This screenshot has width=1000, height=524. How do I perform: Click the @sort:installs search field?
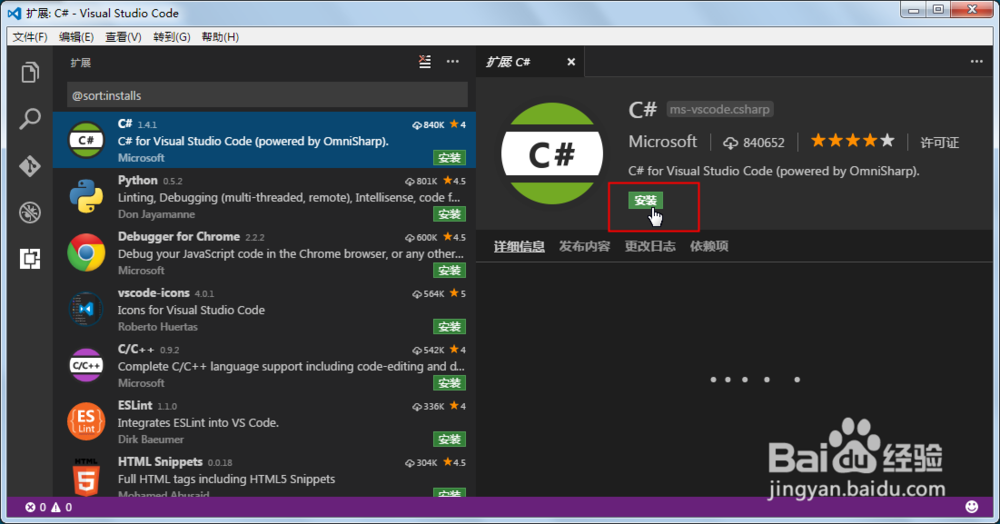(267, 96)
